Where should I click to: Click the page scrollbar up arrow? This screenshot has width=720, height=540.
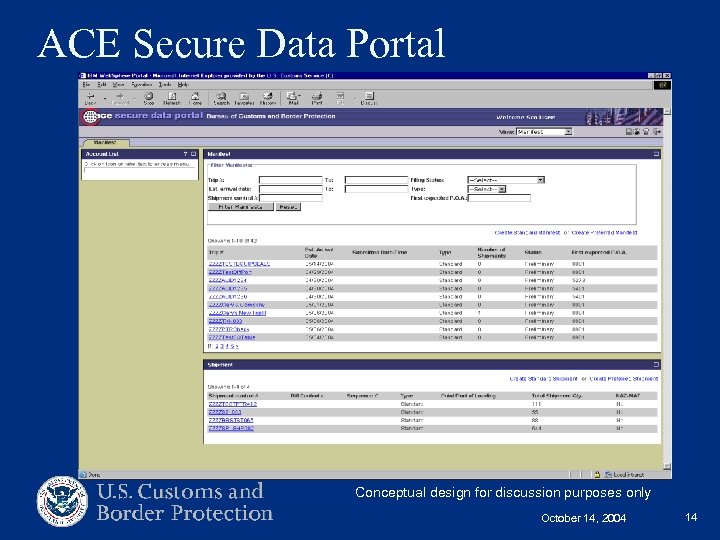tap(667, 111)
